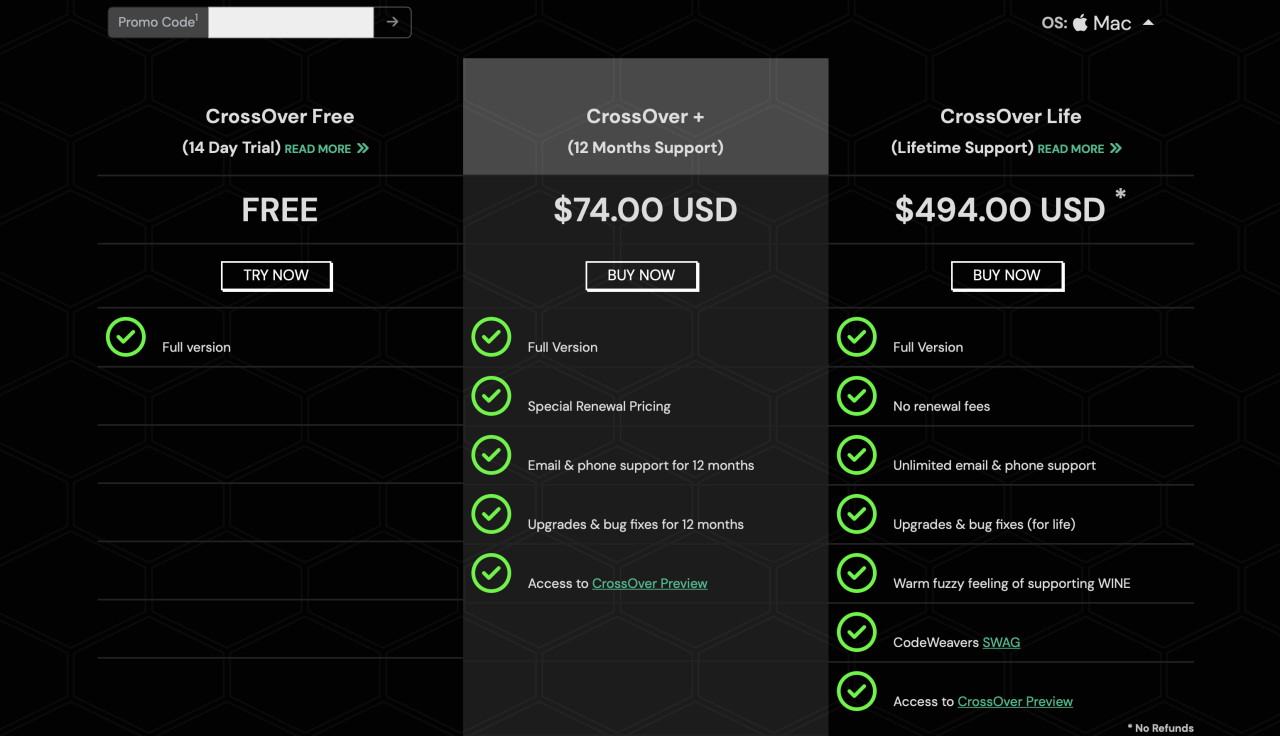This screenshot has height=736, width=1280.
Task: Click checkmark beside Free plan Full version
Action: click(x=126, y=337)
